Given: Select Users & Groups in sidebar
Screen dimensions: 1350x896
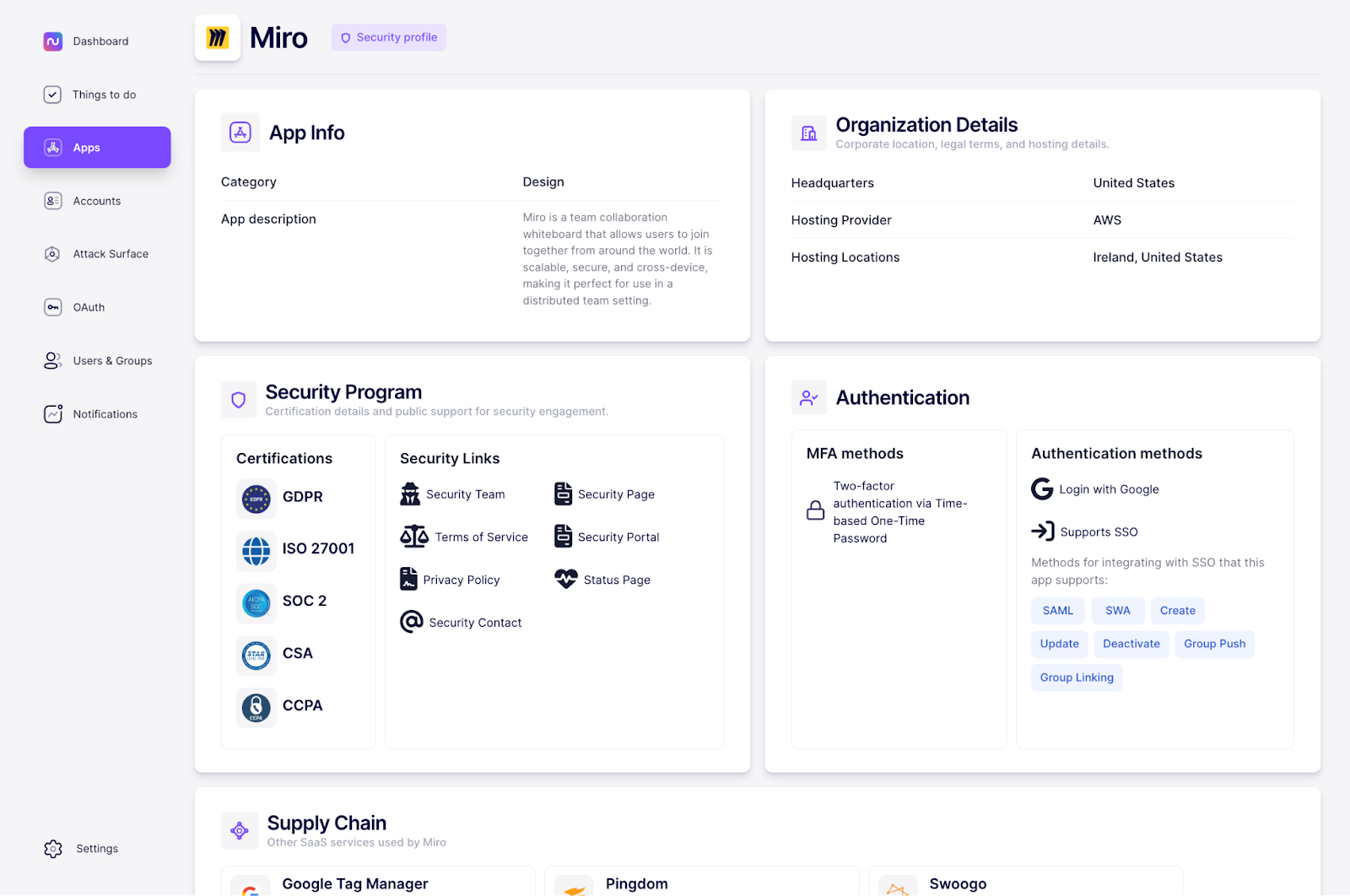Looking at the screenshot, I should [112, 361].
